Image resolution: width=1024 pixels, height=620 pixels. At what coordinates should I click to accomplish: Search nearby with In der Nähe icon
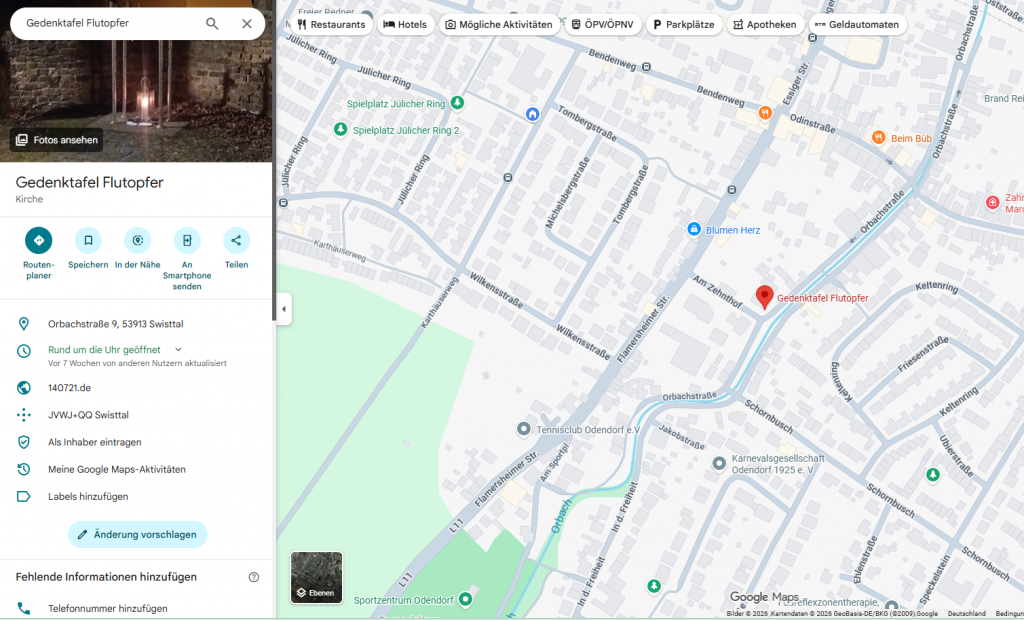pyautogui.click(x=137, y=240)
